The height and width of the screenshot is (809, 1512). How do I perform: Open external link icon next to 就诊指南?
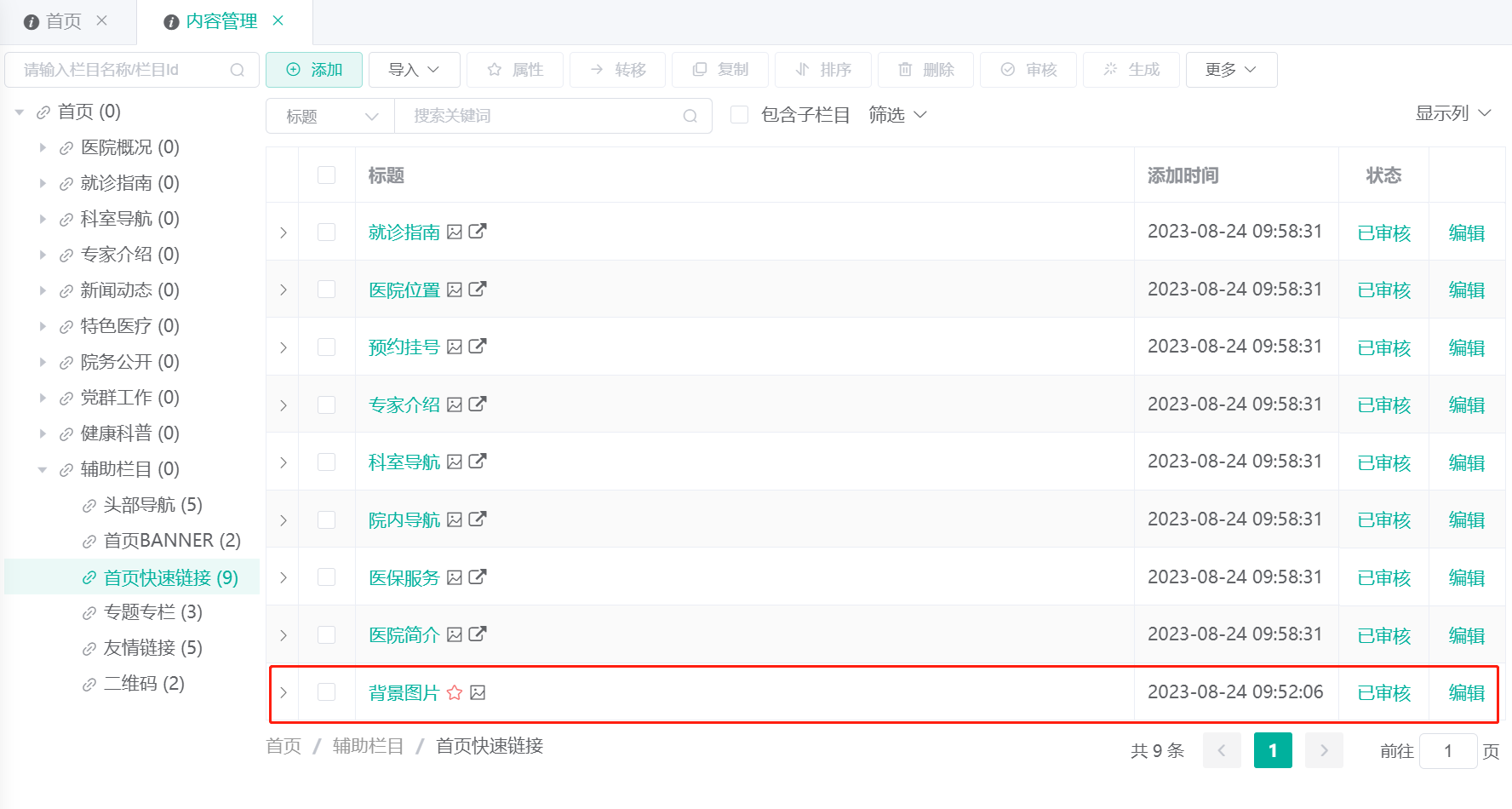click(x=478, y=231)
